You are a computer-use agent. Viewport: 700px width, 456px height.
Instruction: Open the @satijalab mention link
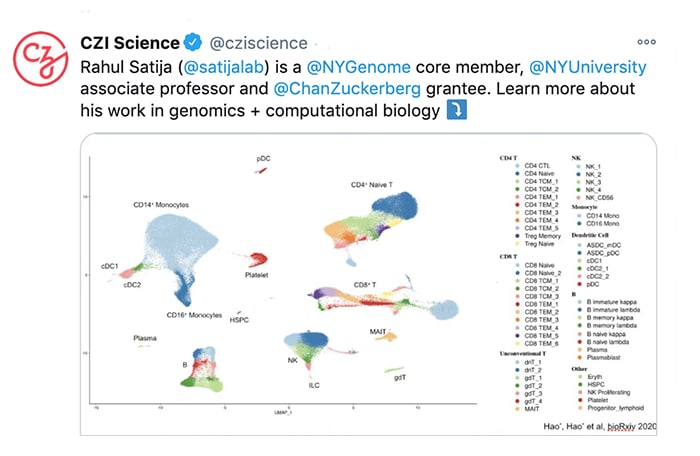pyautogui.click(x=224, y=67)
